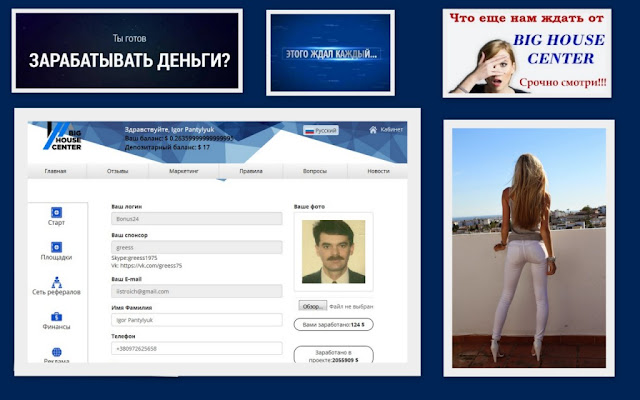Select the Русский language flag button

(321, 131)
